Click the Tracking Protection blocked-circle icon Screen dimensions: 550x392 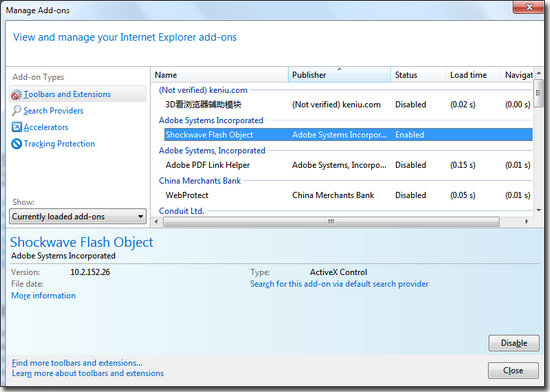16,144
